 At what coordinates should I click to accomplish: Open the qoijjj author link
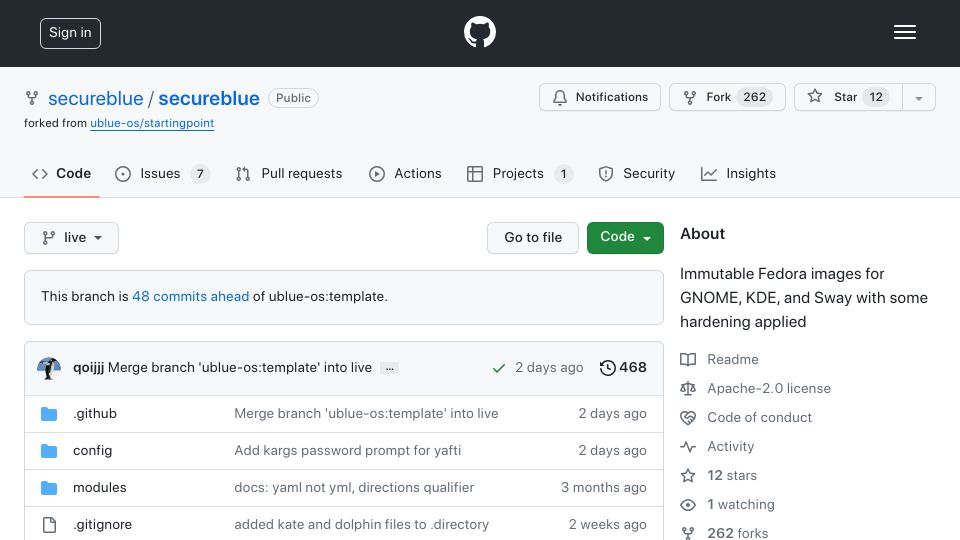click(88, 368)
